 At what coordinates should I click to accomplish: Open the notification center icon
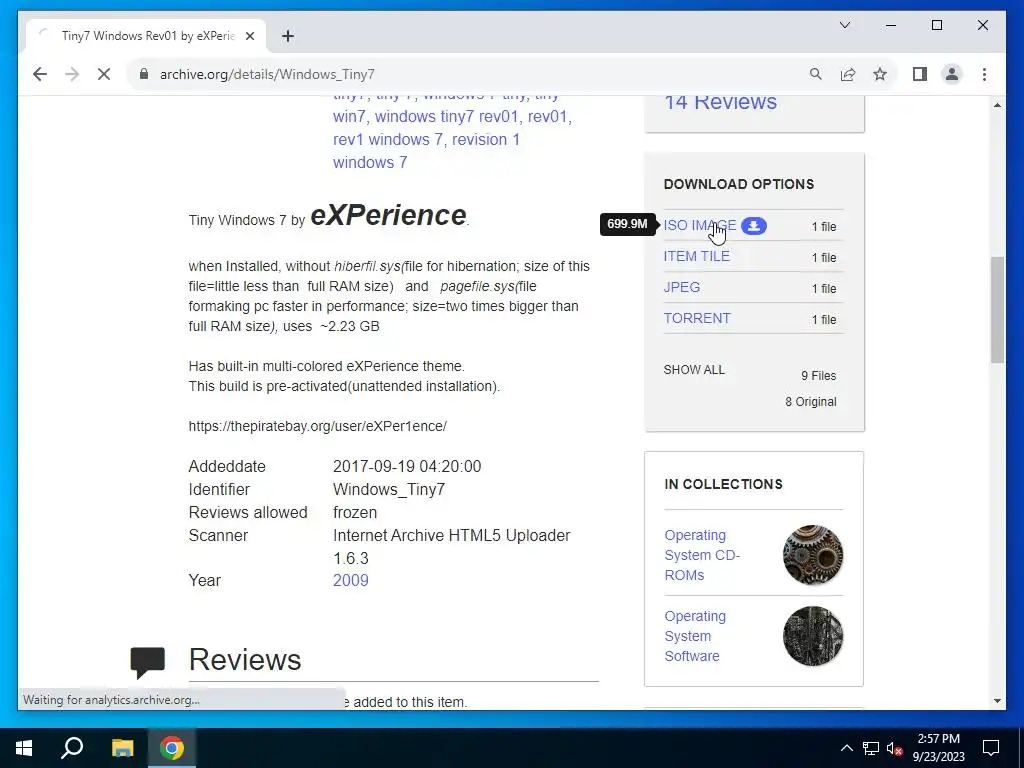tap(991, 748)
